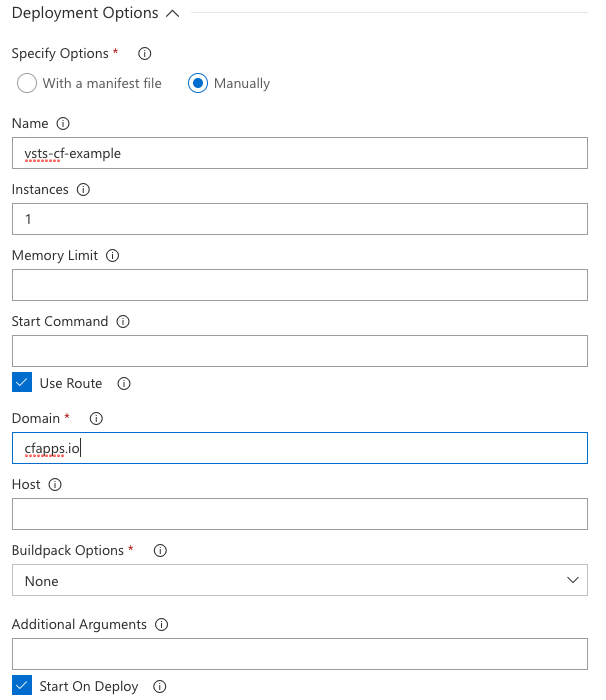Open Start Command info icon

pyautogui.click(x=122, y=322)
